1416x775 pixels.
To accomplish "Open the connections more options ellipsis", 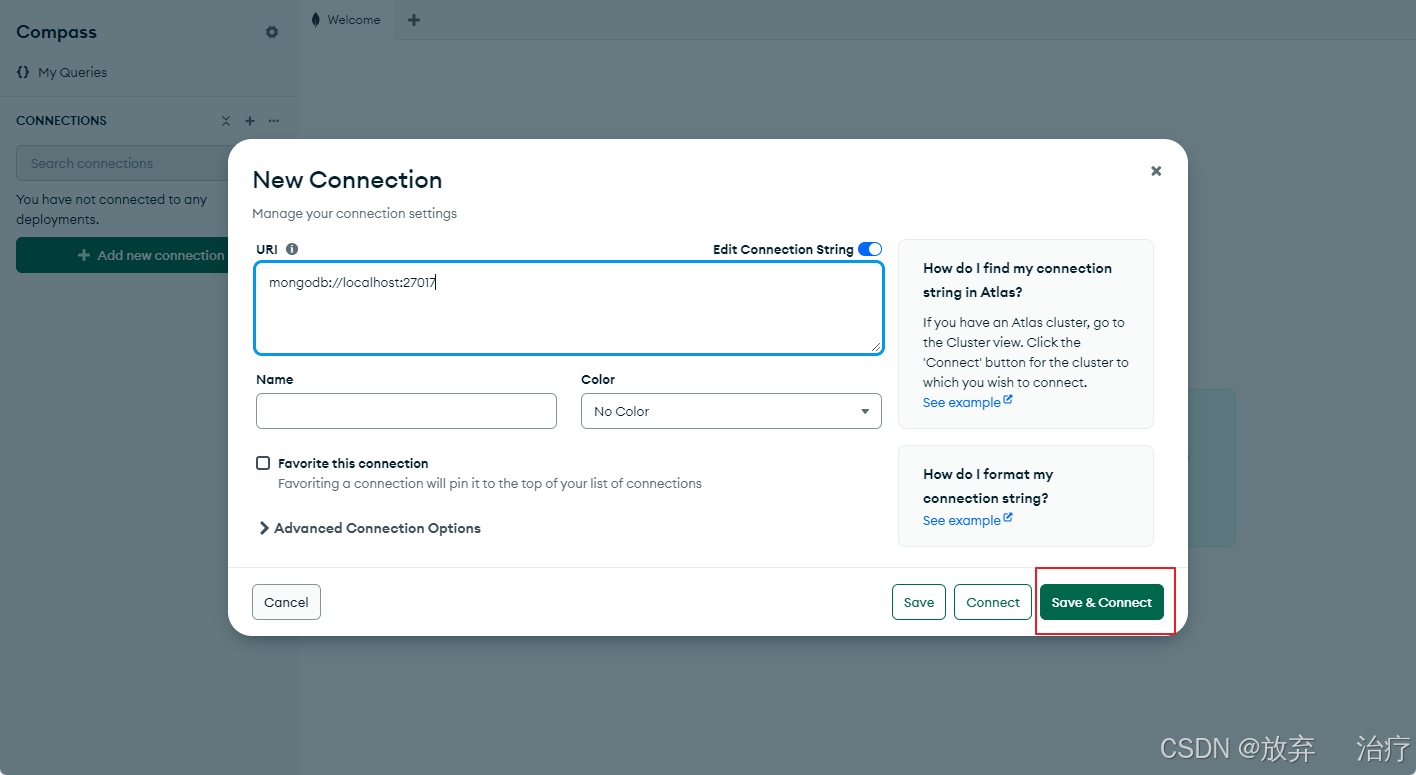I will (x=274, y=121).
